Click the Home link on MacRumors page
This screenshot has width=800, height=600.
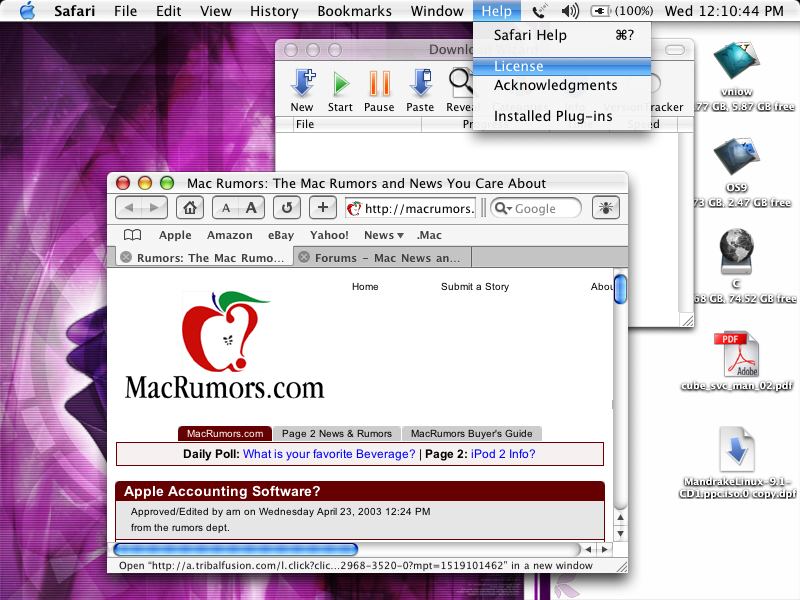(365, 287)
